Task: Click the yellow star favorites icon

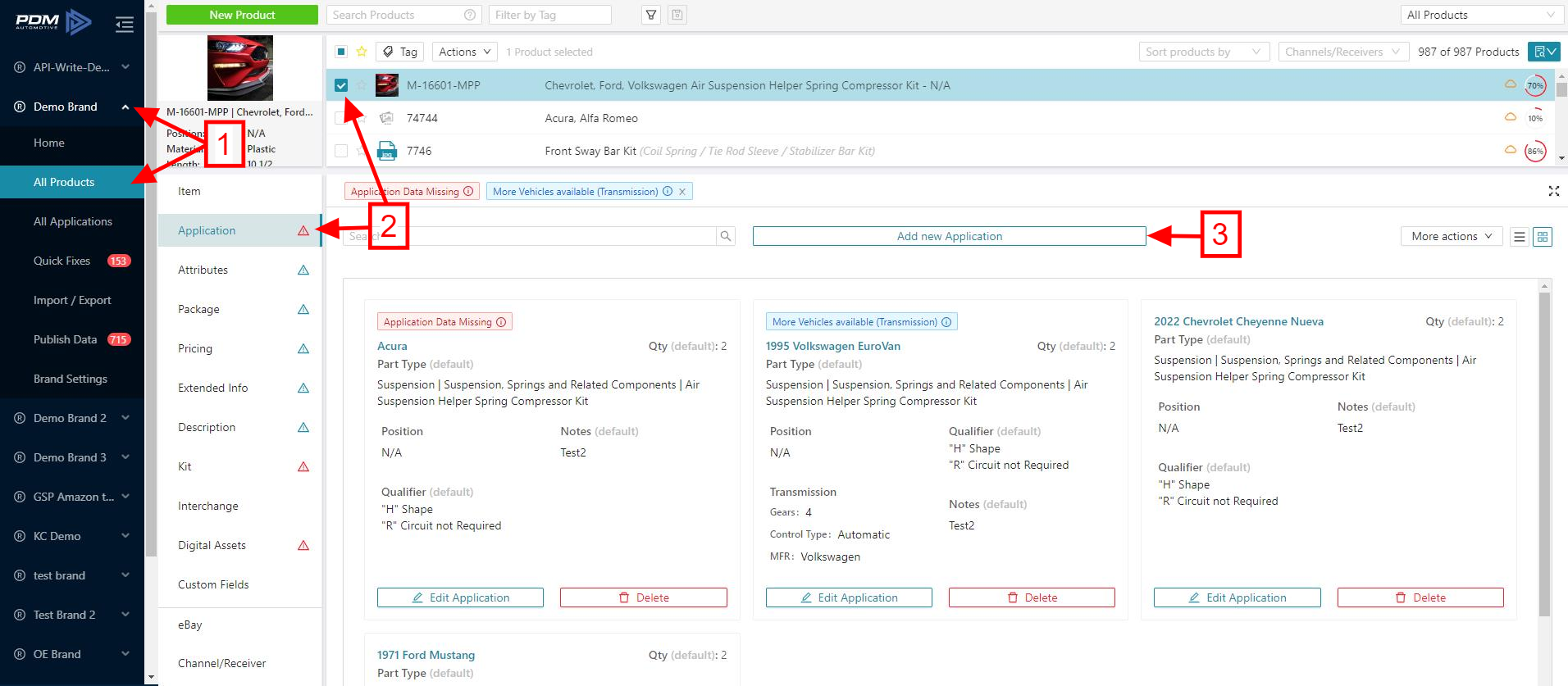Action: (x=362, y=52)
